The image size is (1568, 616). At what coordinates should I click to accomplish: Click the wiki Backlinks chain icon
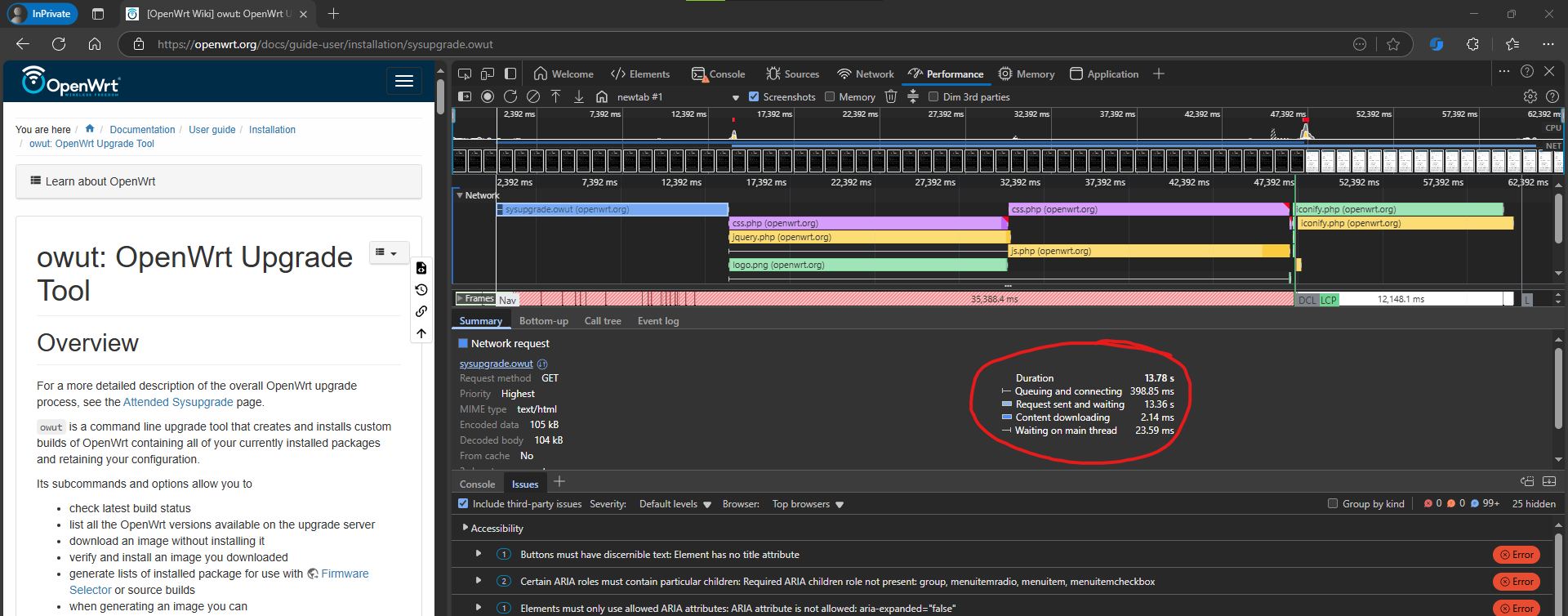click(421, 311)
